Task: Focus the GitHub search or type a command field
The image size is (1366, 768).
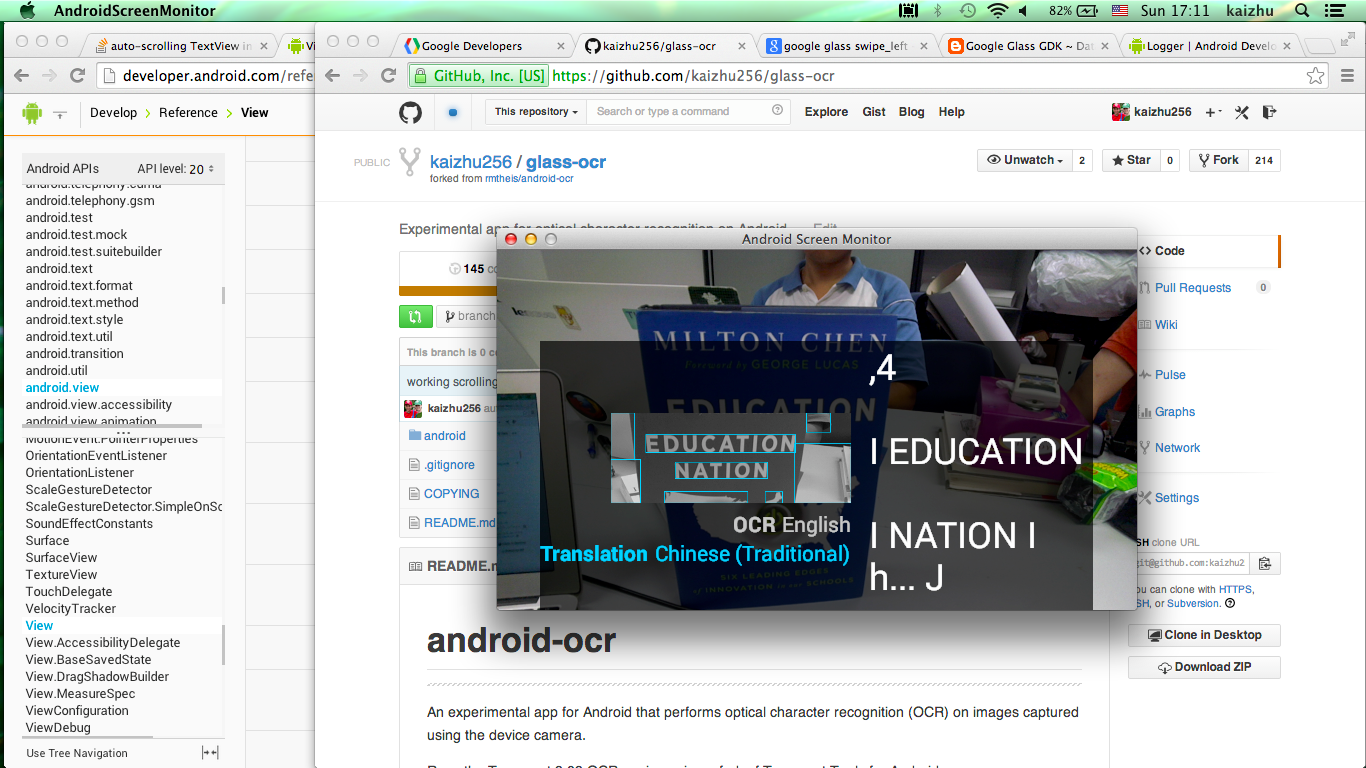Action: point(688,111)
